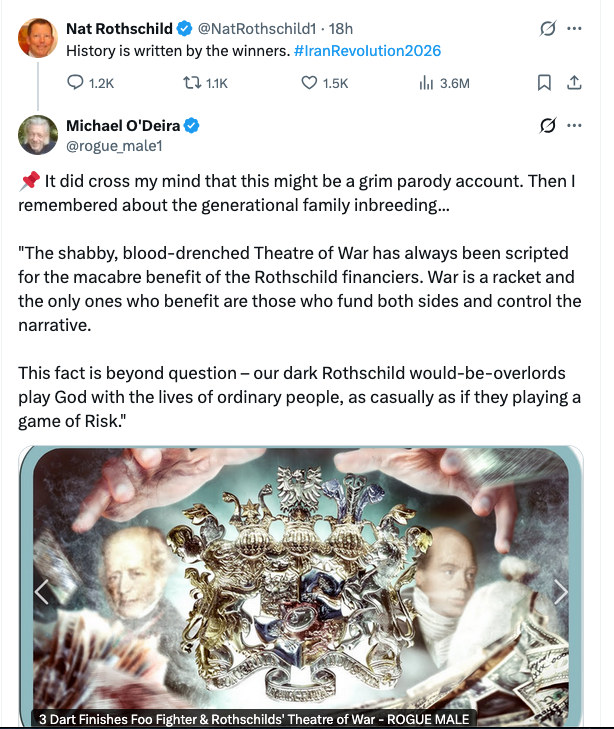Viewport: 614px width, 729px height.
Task: Go to next image with right arrow
Action: [560, 592]
